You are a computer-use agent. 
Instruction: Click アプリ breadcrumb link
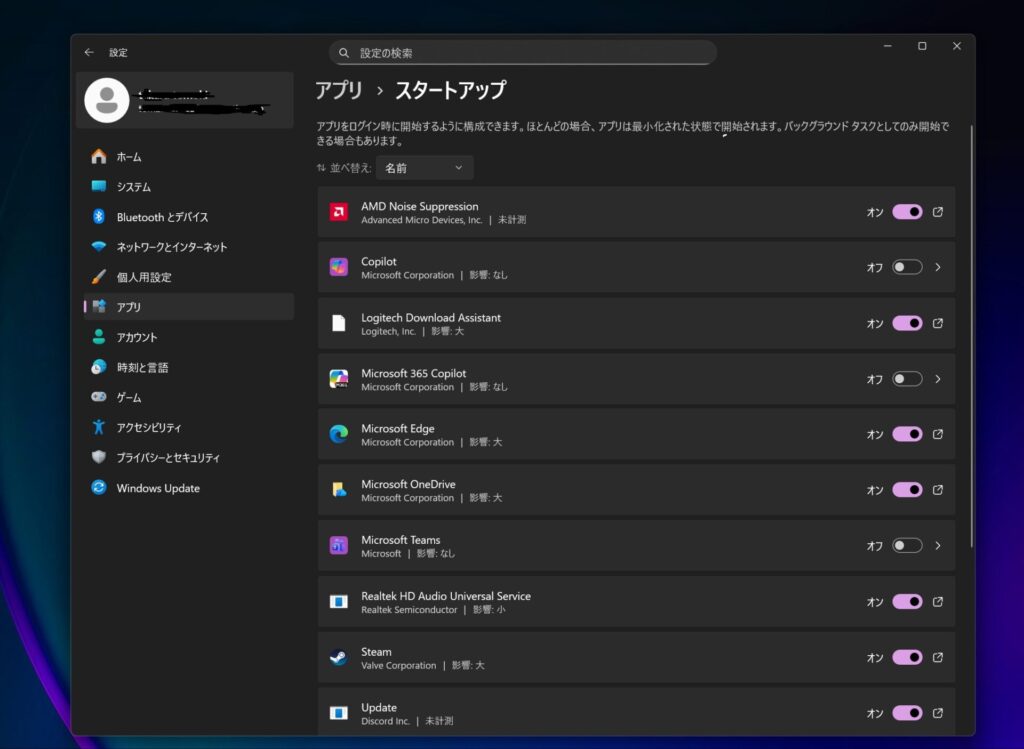pos(339,90)
